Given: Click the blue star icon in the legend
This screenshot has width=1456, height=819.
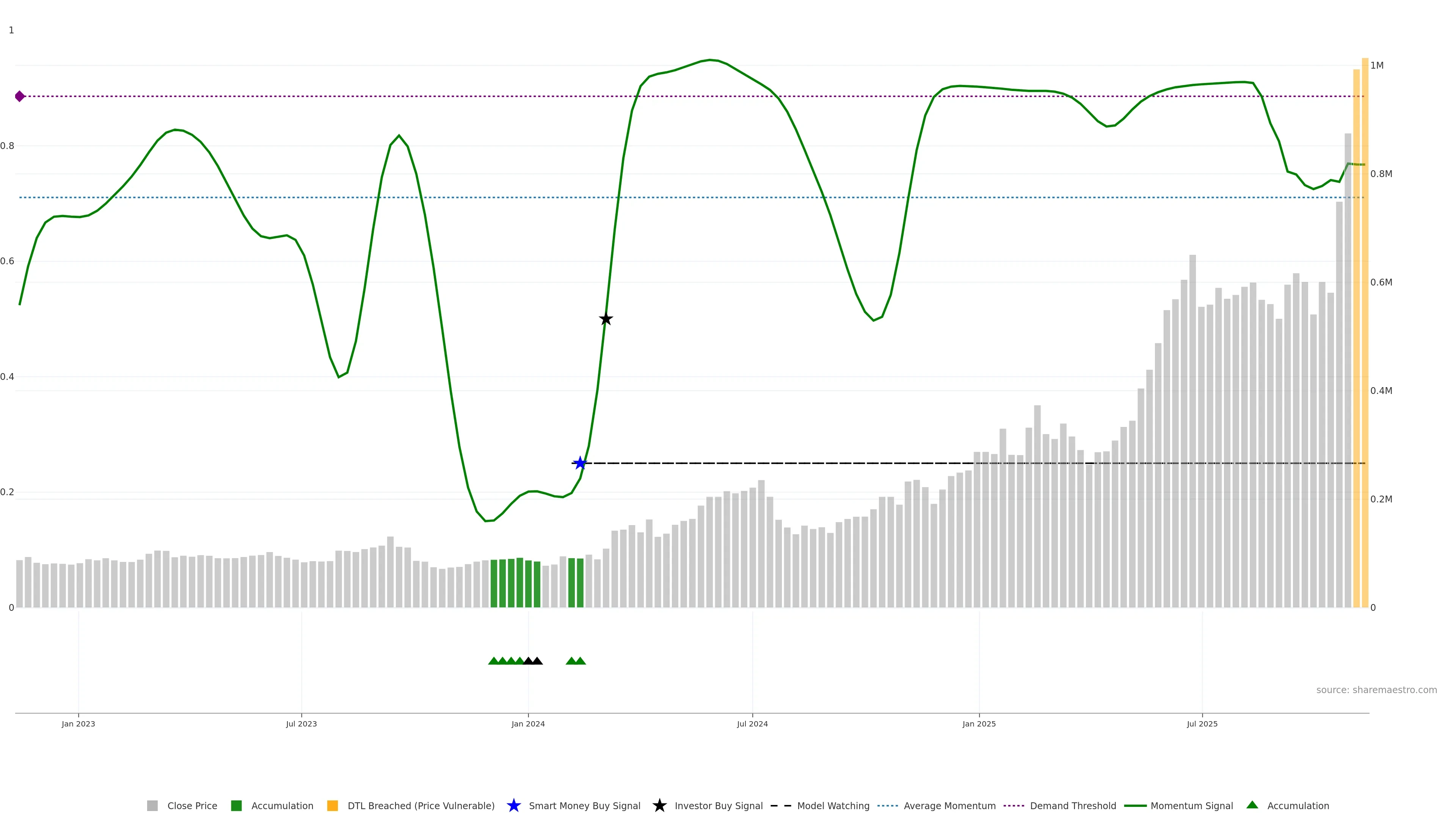Looking at the screenshot, I should tap(513, 805).
